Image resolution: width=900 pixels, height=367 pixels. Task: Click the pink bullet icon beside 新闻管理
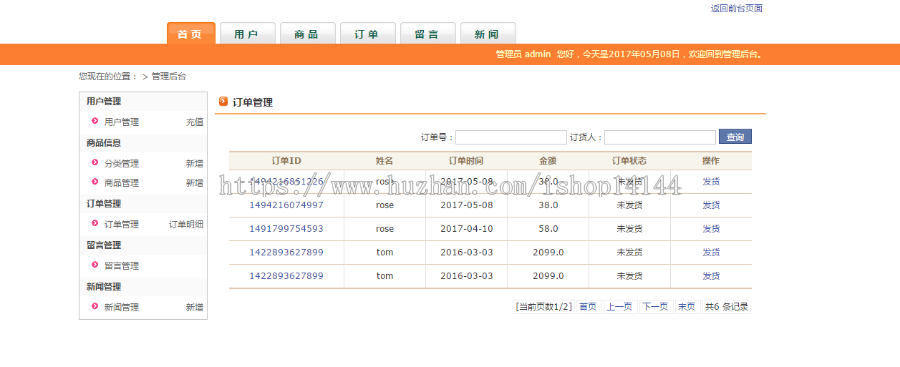tap(95, 306)
